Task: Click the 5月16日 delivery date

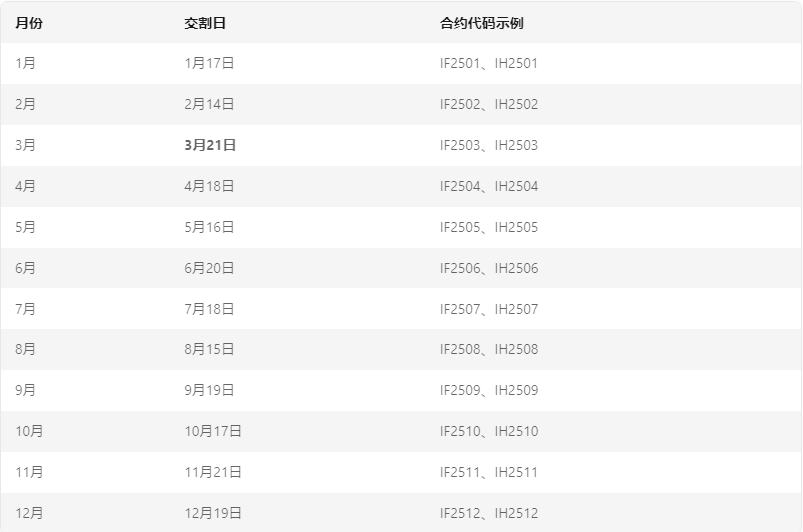Action: [x=209, y=227]
